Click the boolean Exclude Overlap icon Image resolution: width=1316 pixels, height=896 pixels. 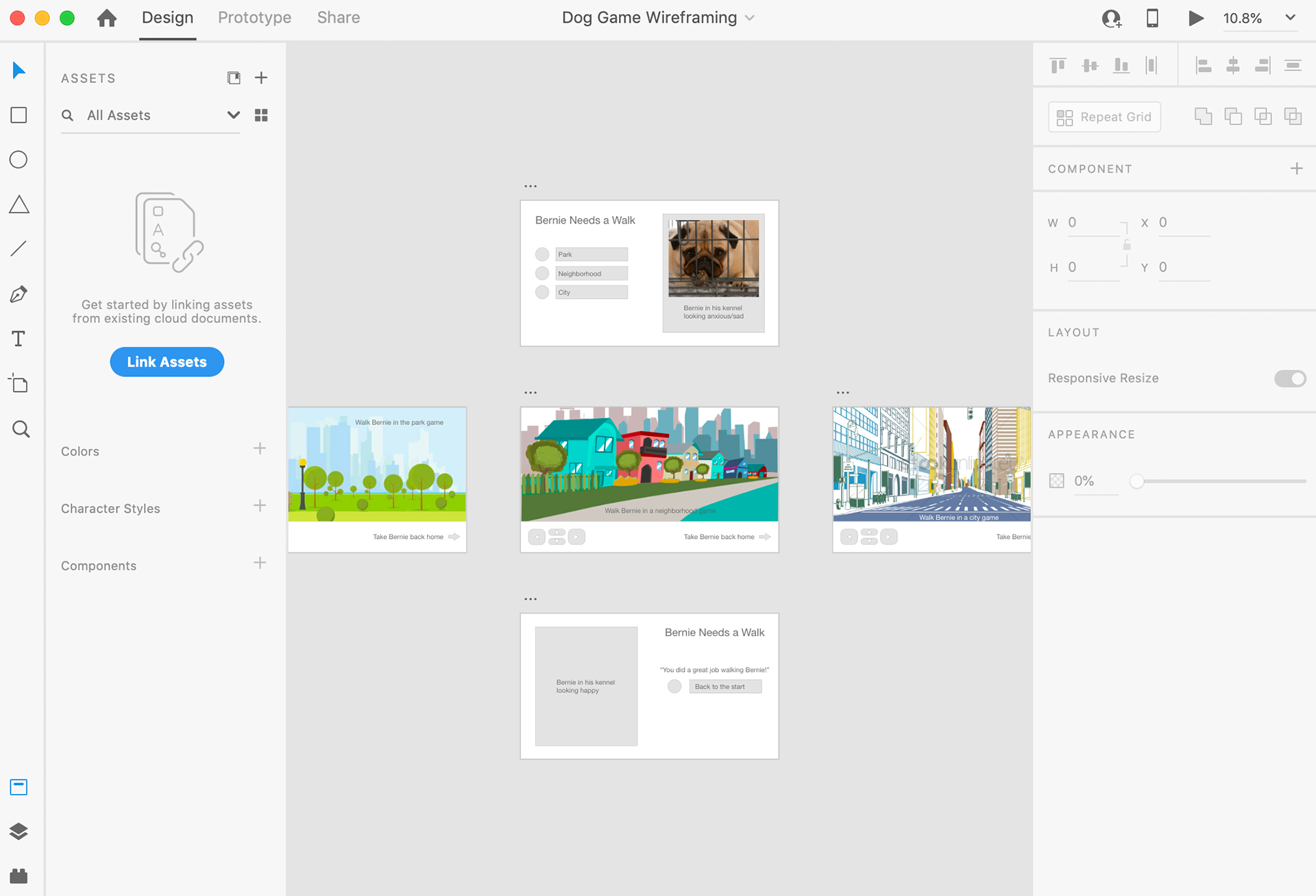pyautogui.click(x=1293, y=117)
